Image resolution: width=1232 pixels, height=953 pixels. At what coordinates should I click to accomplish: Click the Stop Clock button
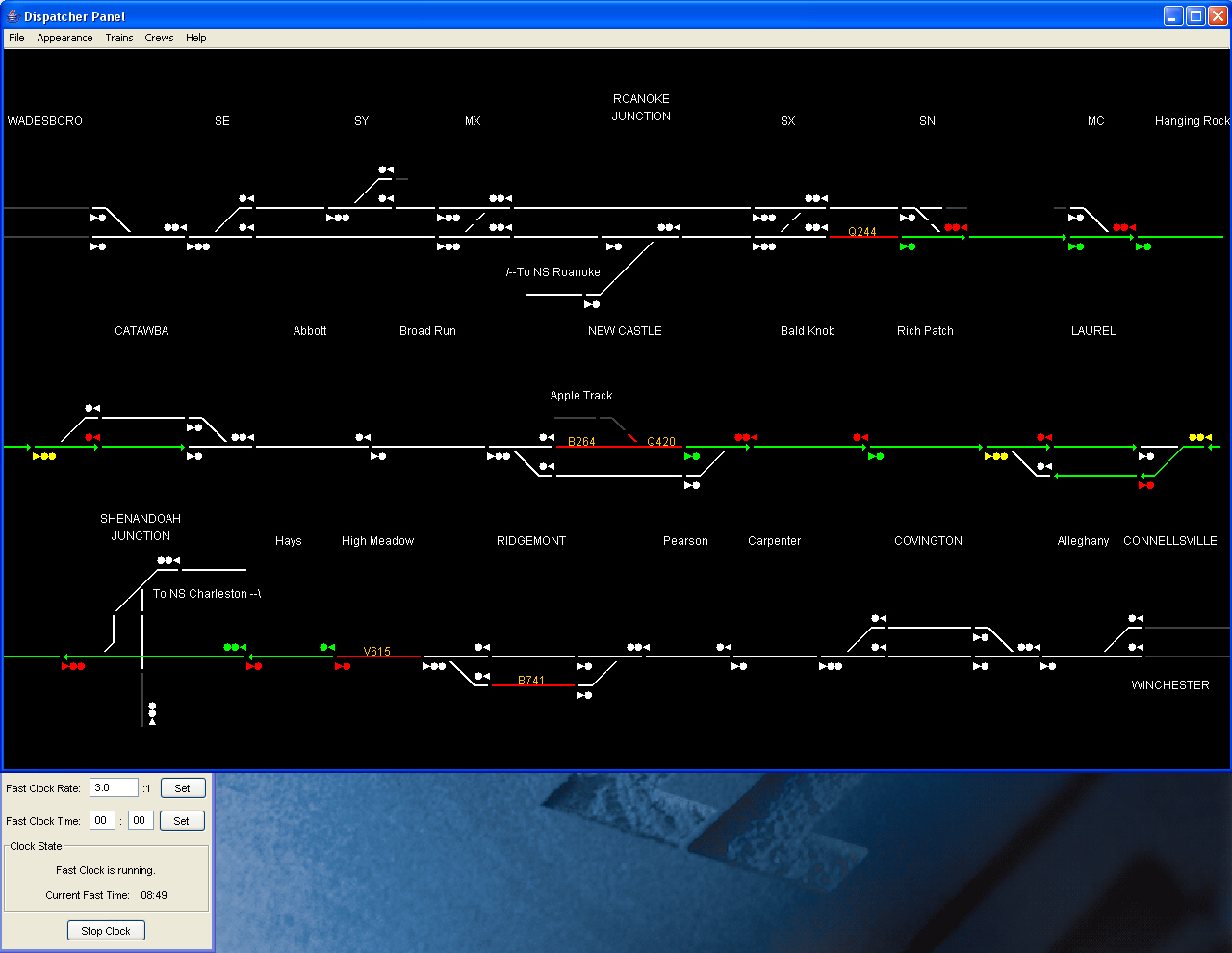106,931
